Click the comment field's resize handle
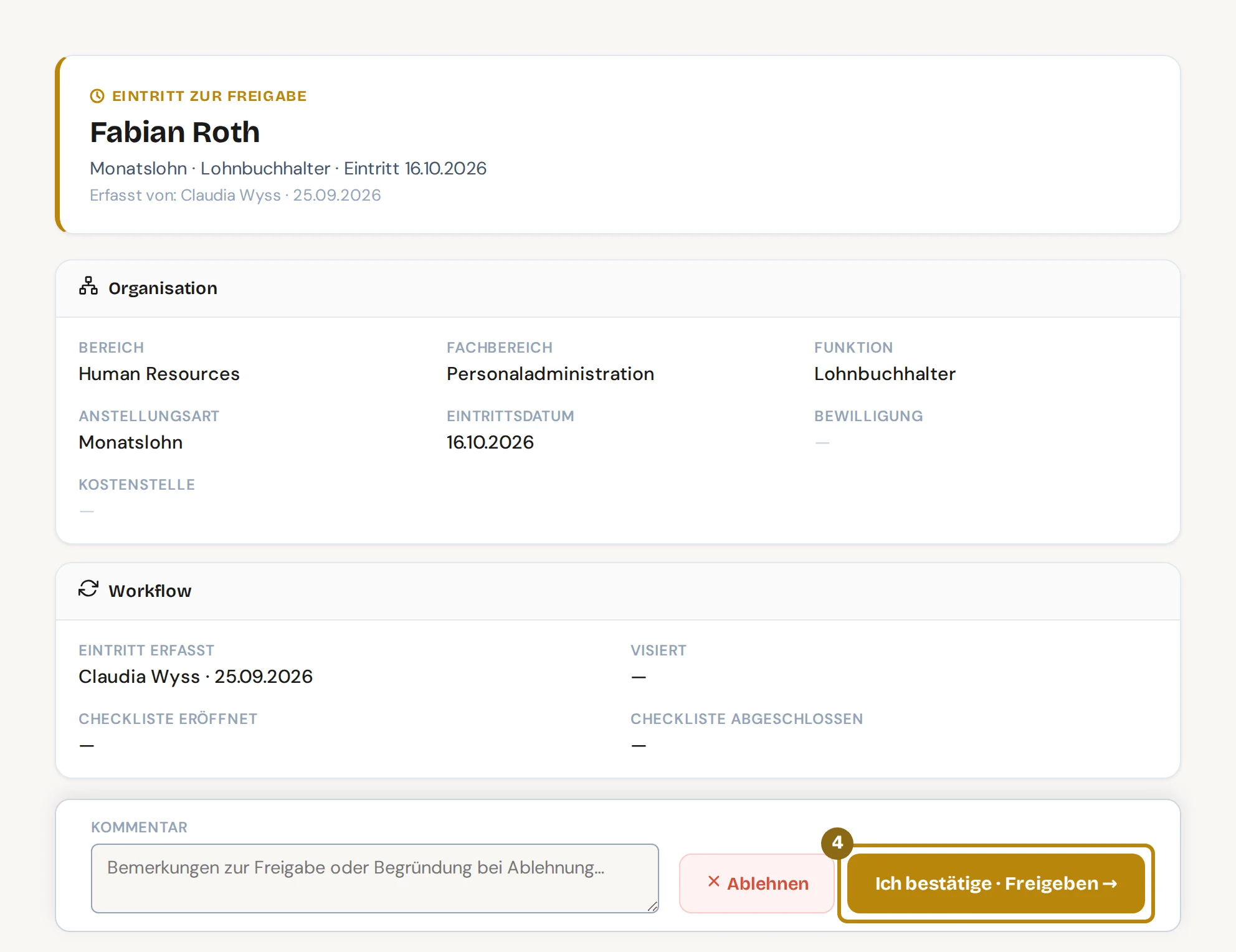Screen dimensions: 1236x952 (x=652, y=907)
